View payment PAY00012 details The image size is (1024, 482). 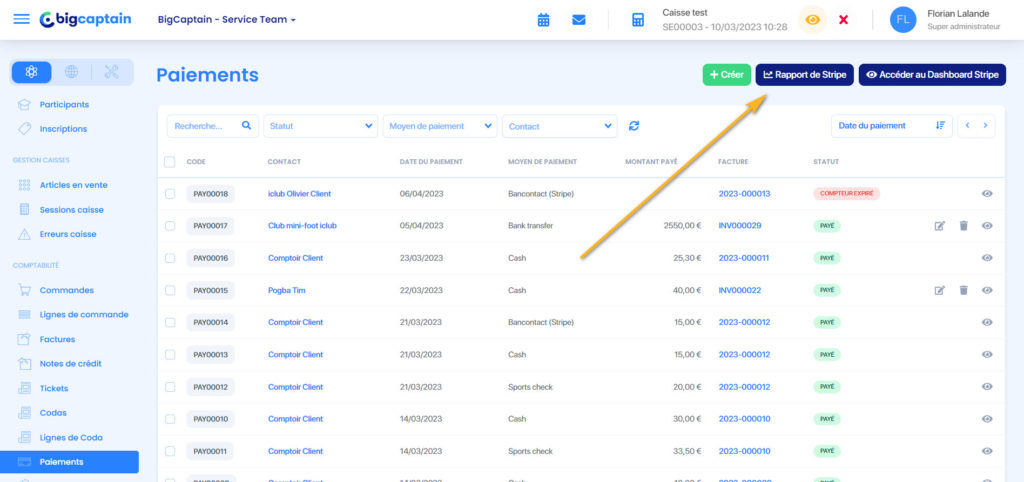point(987,387)
